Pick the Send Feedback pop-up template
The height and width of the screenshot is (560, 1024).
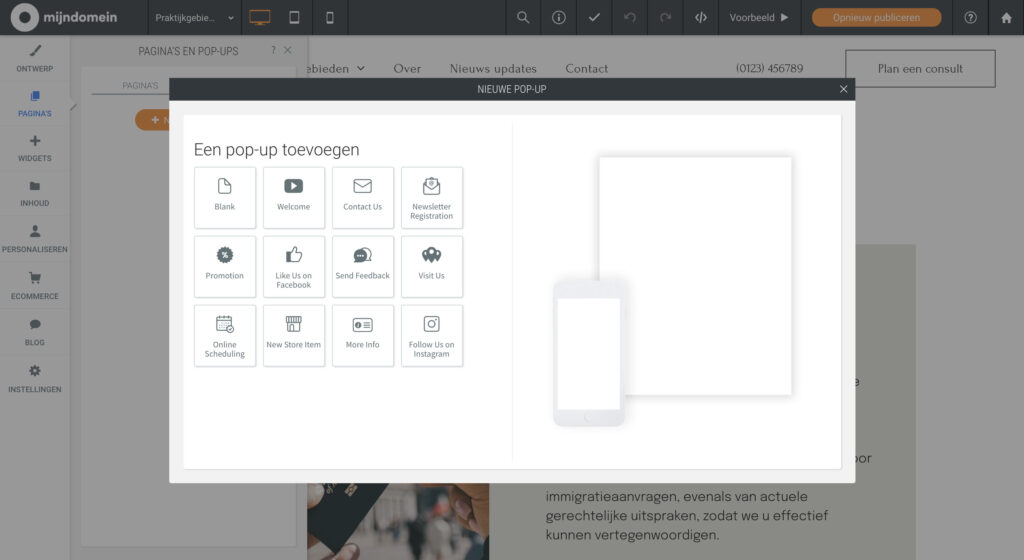363,266
